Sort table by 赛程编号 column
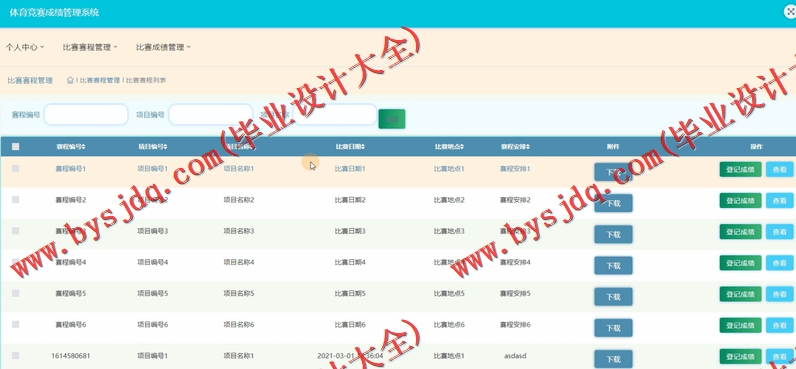The height and width of the screenshot is (369, 796). 71,147
